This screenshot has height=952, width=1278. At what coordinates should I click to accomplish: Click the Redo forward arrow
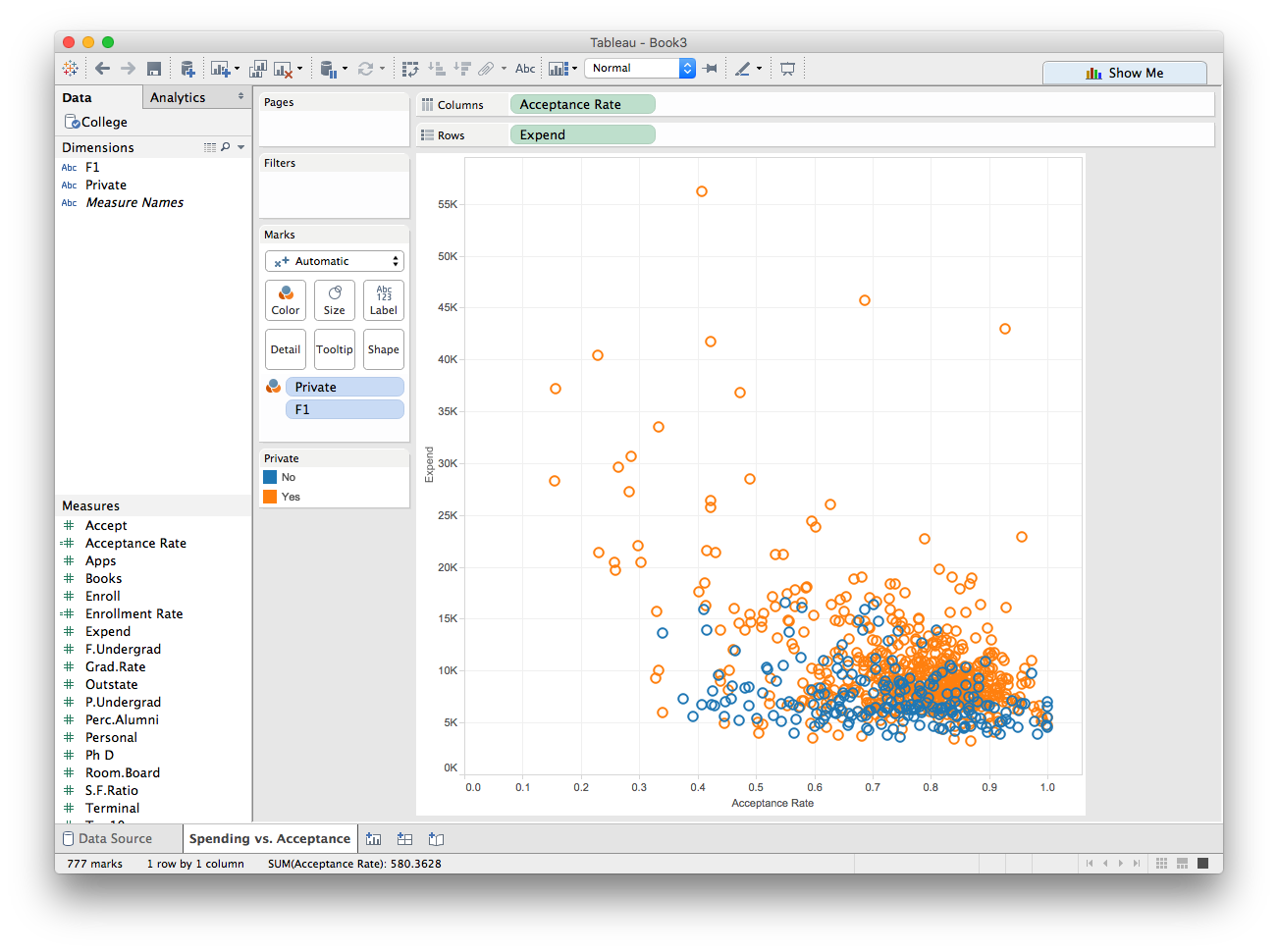[129, 69]
